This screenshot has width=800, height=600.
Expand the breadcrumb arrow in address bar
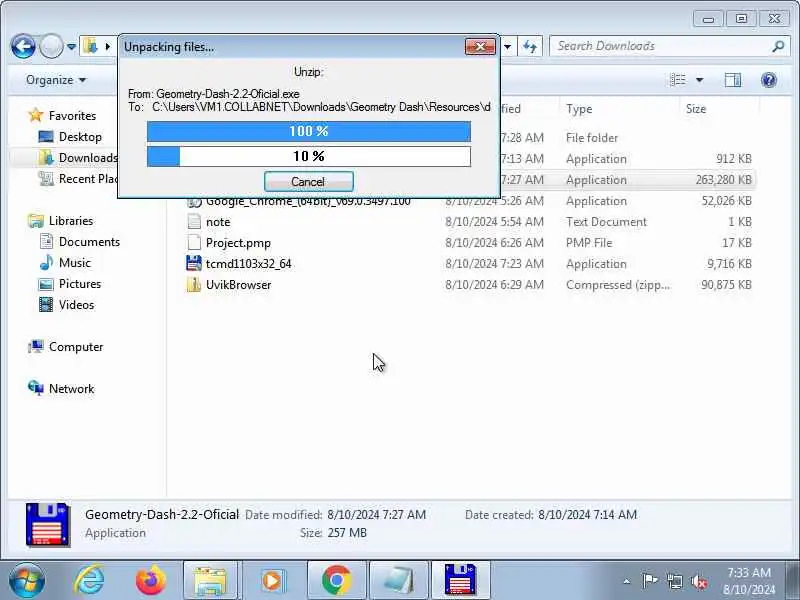click(107, 46)
